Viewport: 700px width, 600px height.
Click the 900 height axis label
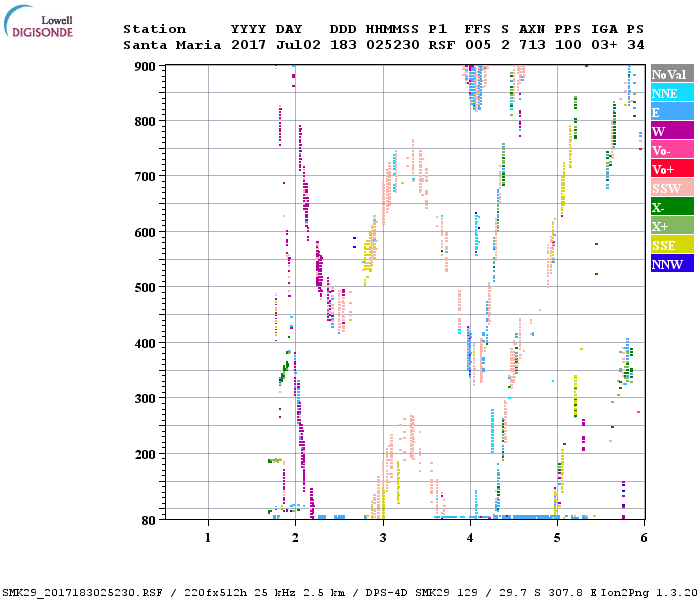tap(145, 67)
